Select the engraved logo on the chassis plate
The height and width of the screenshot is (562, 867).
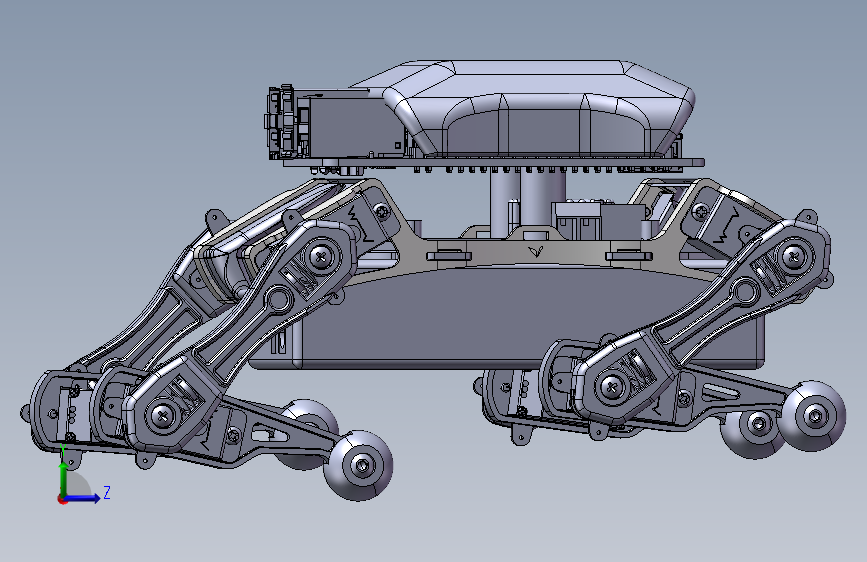pos(535,251)
